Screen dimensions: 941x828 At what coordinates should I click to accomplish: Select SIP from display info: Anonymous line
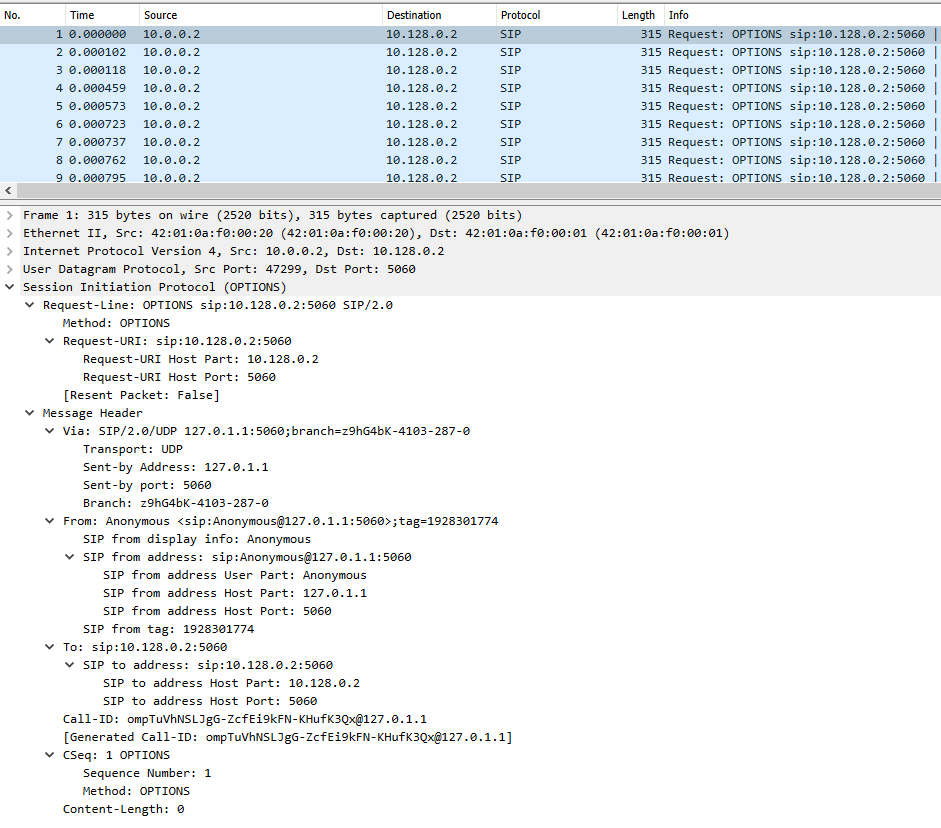coord(197,539)
